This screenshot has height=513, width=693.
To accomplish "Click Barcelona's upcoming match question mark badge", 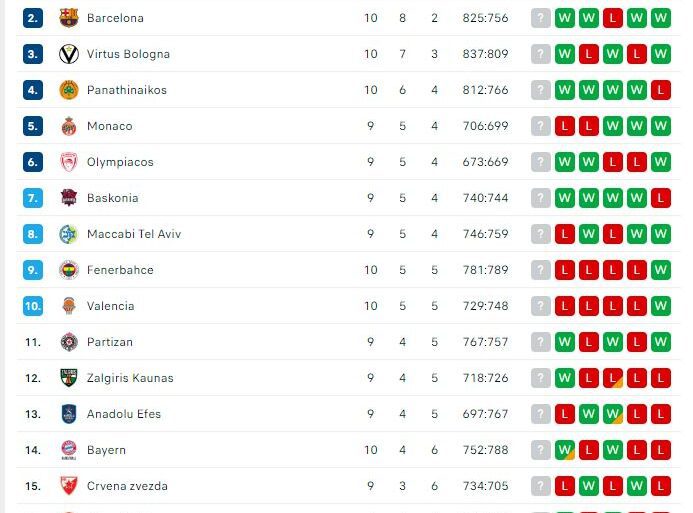I will [541, 18].
